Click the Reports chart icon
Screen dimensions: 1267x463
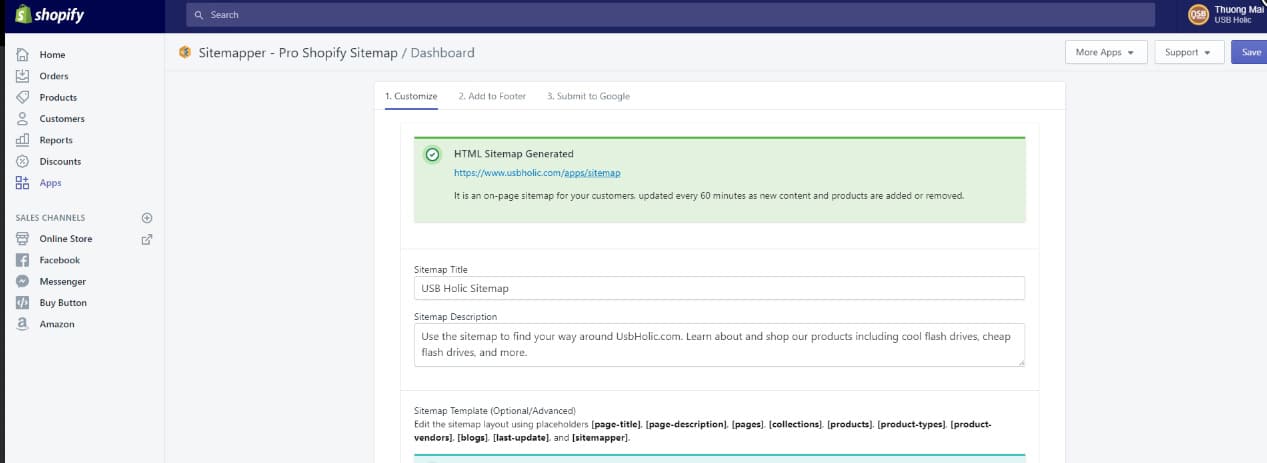[23, 140]
